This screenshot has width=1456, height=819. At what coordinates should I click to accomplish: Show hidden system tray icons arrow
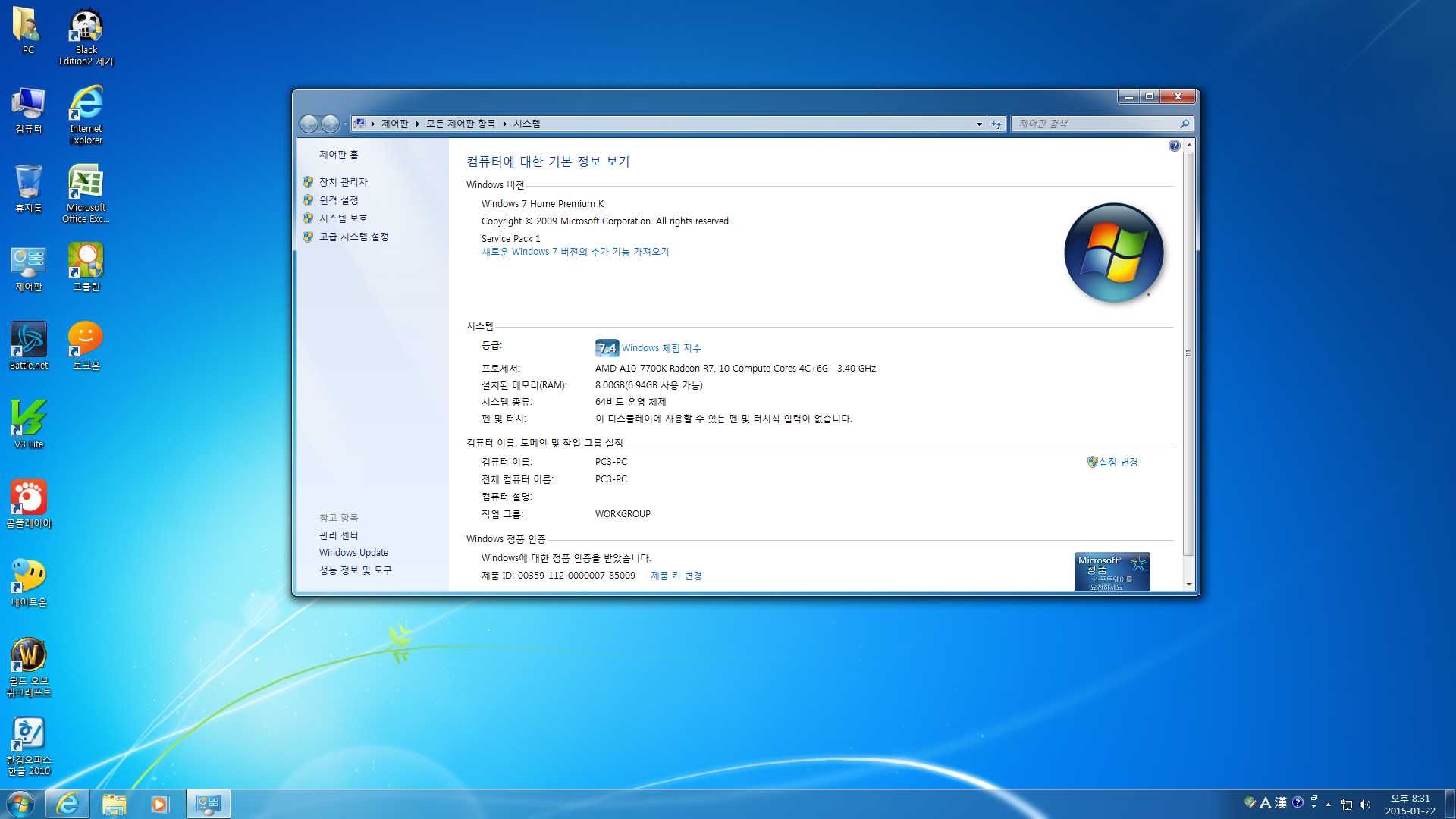tap(1328, 805)
